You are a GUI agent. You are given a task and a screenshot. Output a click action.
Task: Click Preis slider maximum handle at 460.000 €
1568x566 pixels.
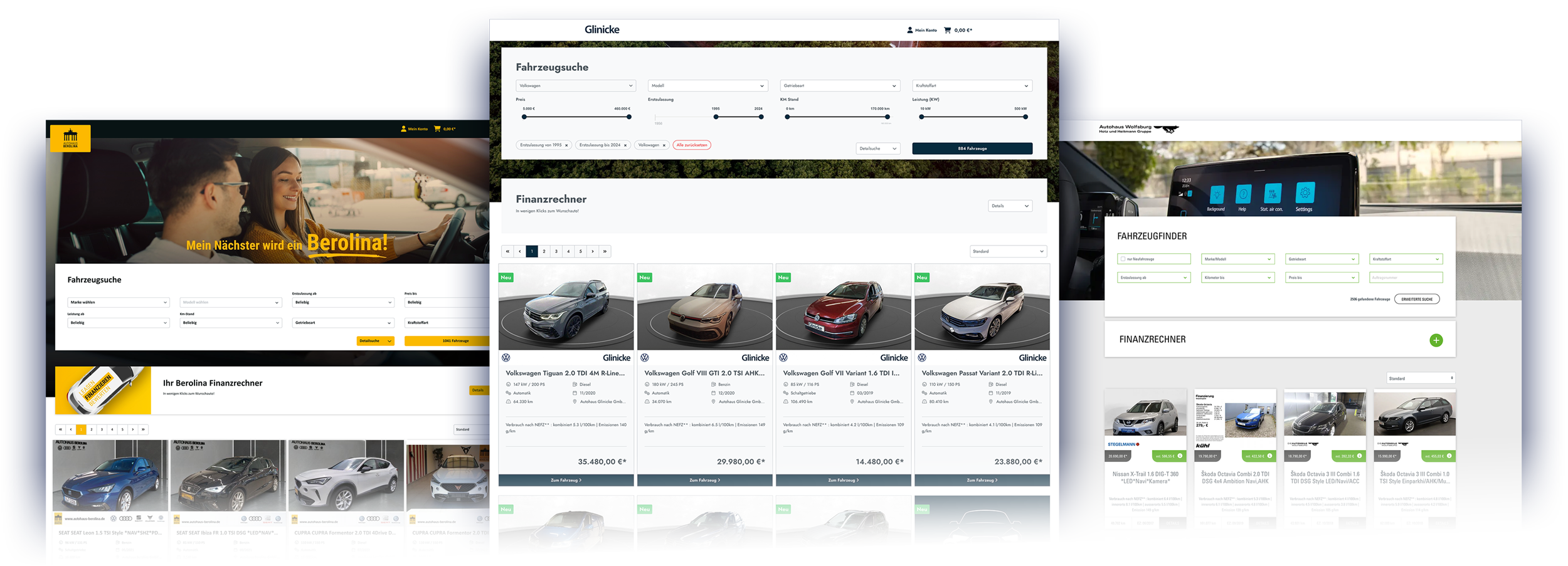click(x=629, y=117)
